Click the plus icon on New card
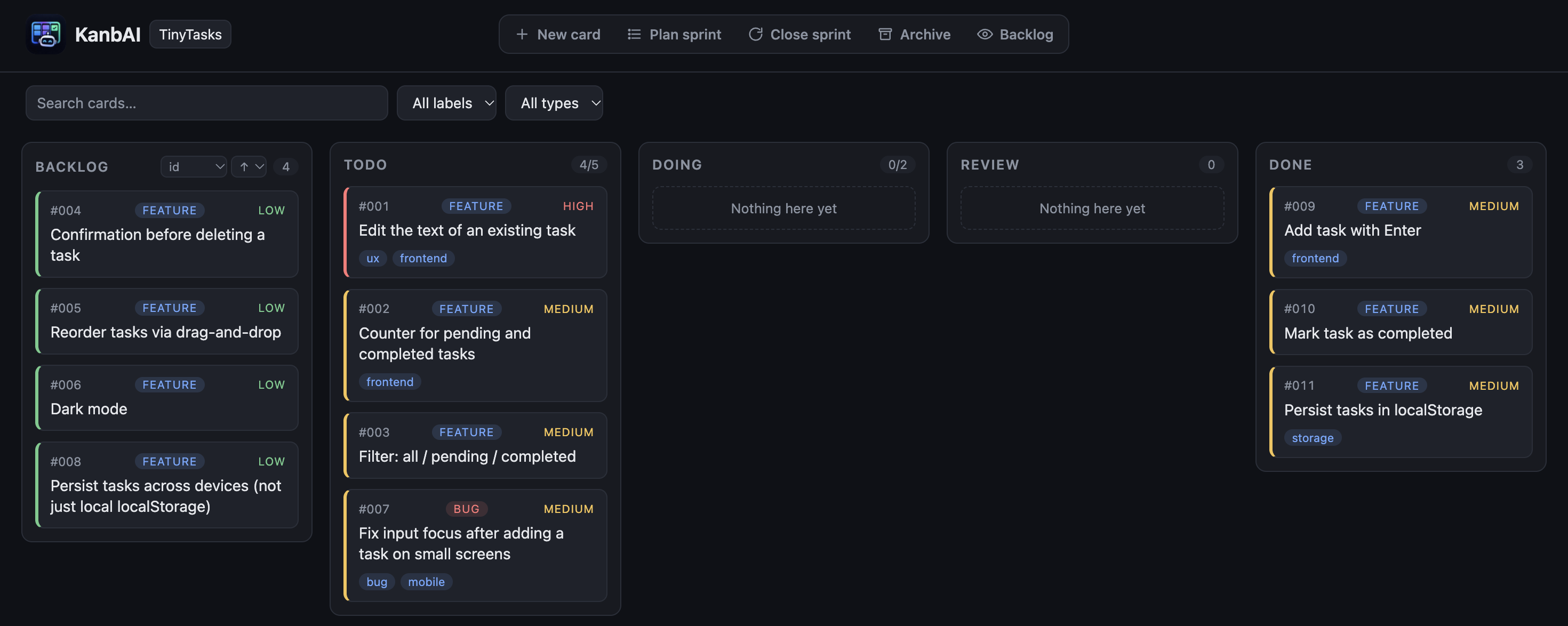The image size is (1568, 626). (522, 35)
